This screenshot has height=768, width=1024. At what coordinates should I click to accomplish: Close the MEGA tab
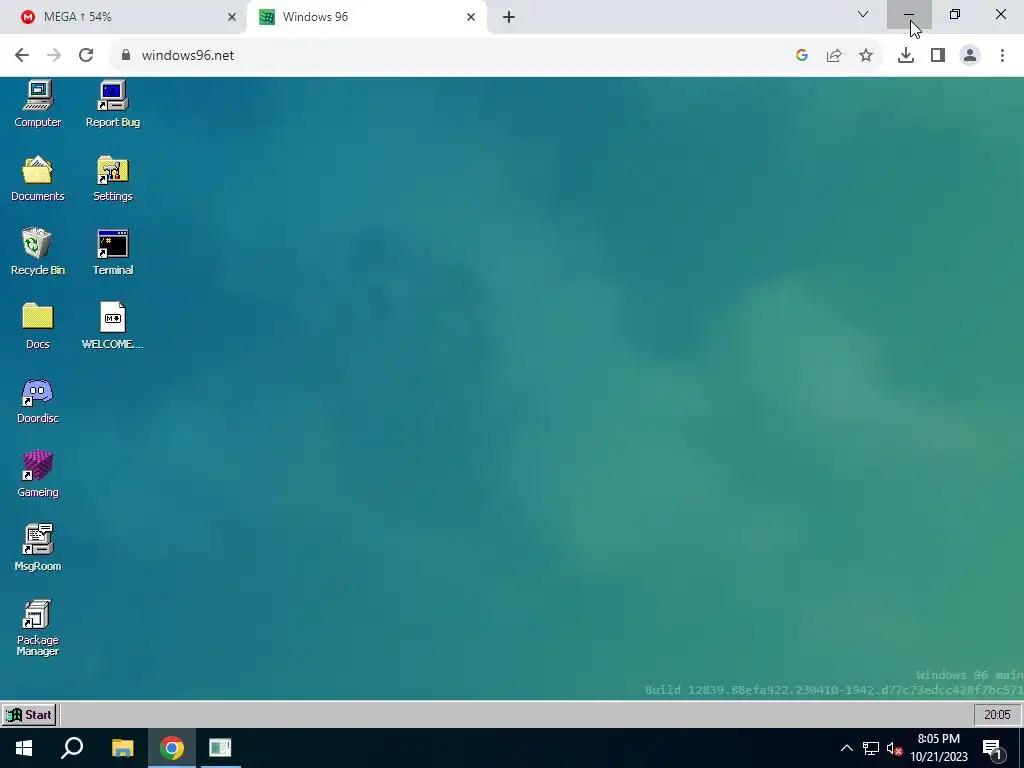pos(232,17)
